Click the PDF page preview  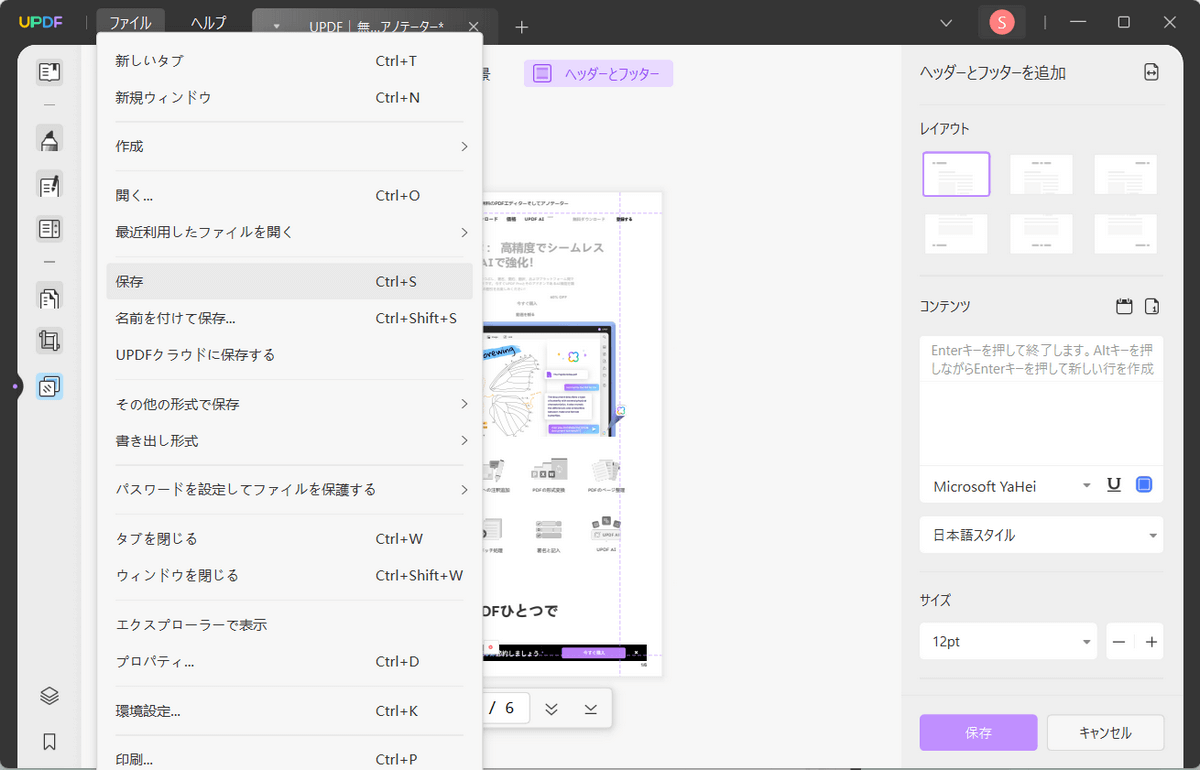click(x=571, y=434)
